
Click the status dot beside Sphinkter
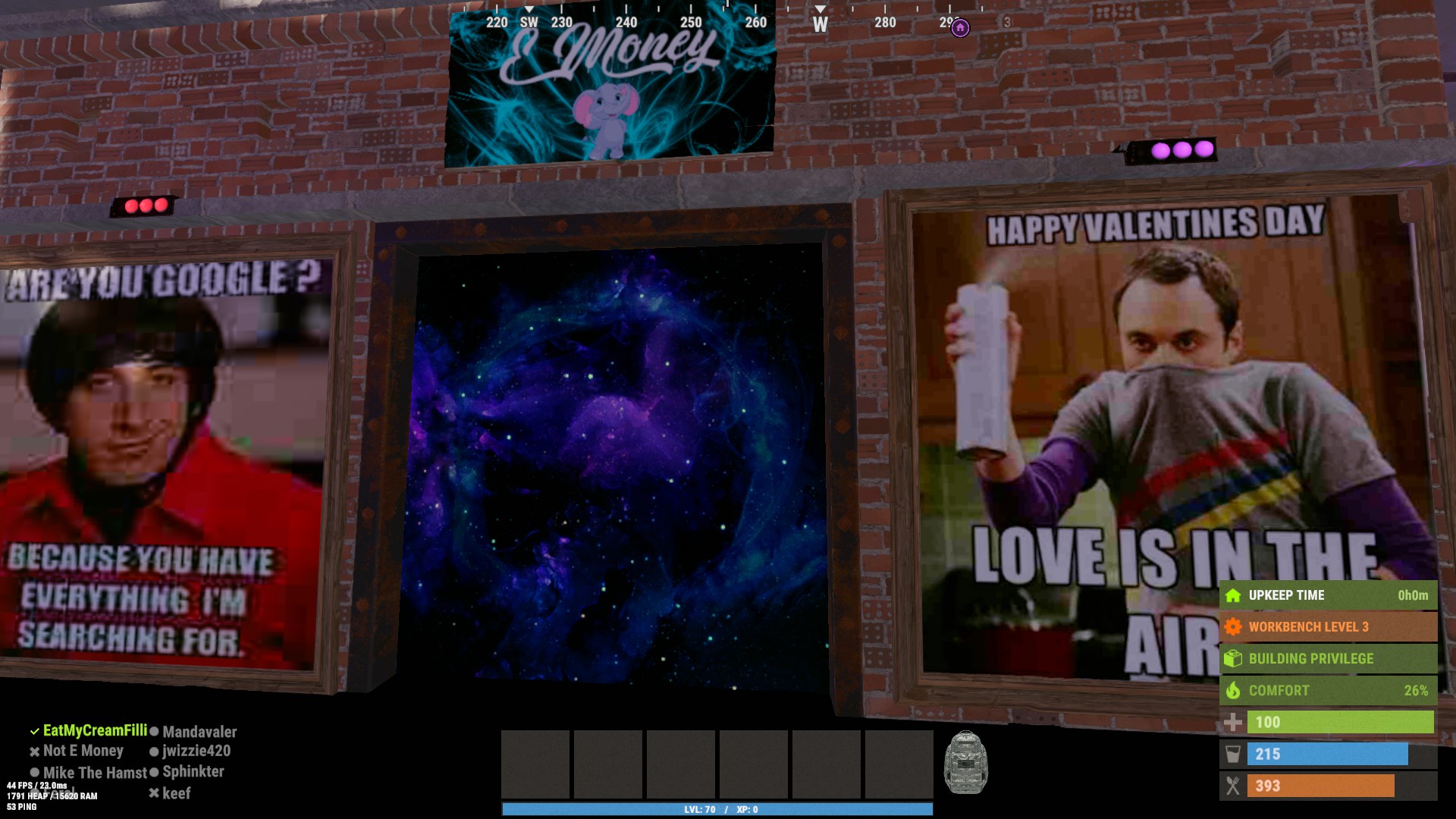click(x=154, y=772)
